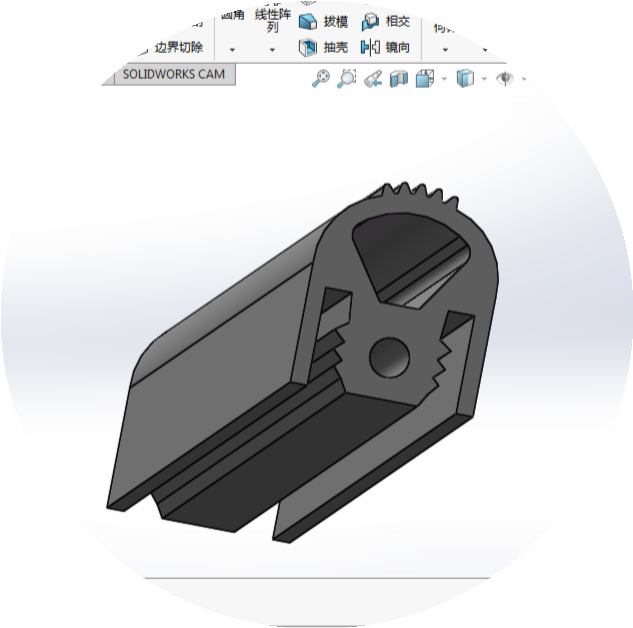The image size is (633, 628).
Task: Select the Draft (拔模) tool
Action: (x=323, y=21)
